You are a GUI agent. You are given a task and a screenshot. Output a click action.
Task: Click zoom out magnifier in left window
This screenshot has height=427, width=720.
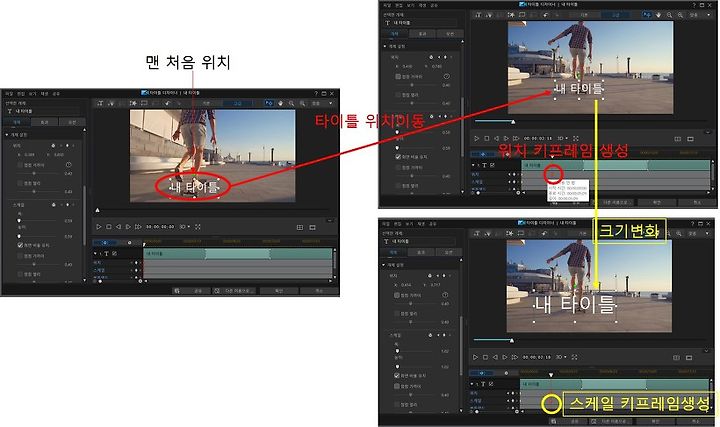coord(291,103)
